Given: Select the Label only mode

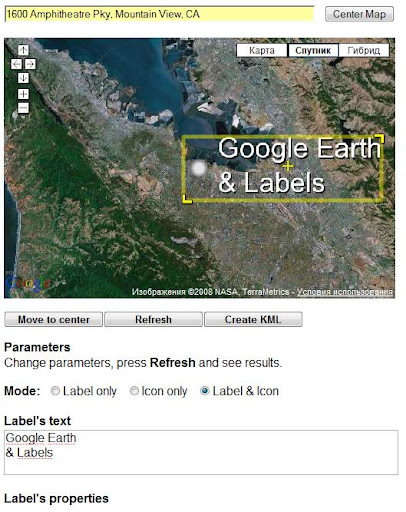Looking at the screenshot, I should [x=55, y=391].
